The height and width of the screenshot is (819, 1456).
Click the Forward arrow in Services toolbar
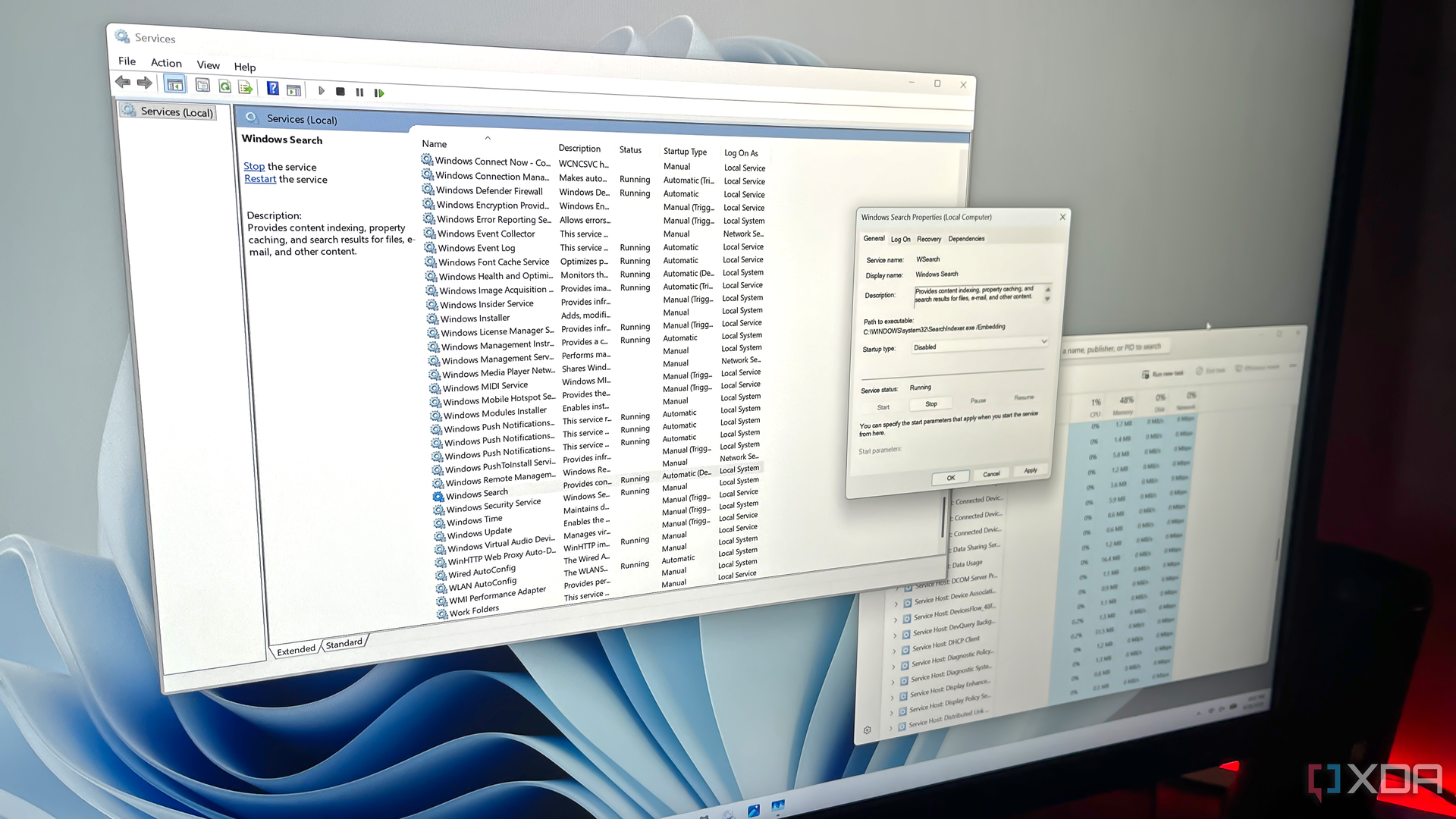pos(144,83)
